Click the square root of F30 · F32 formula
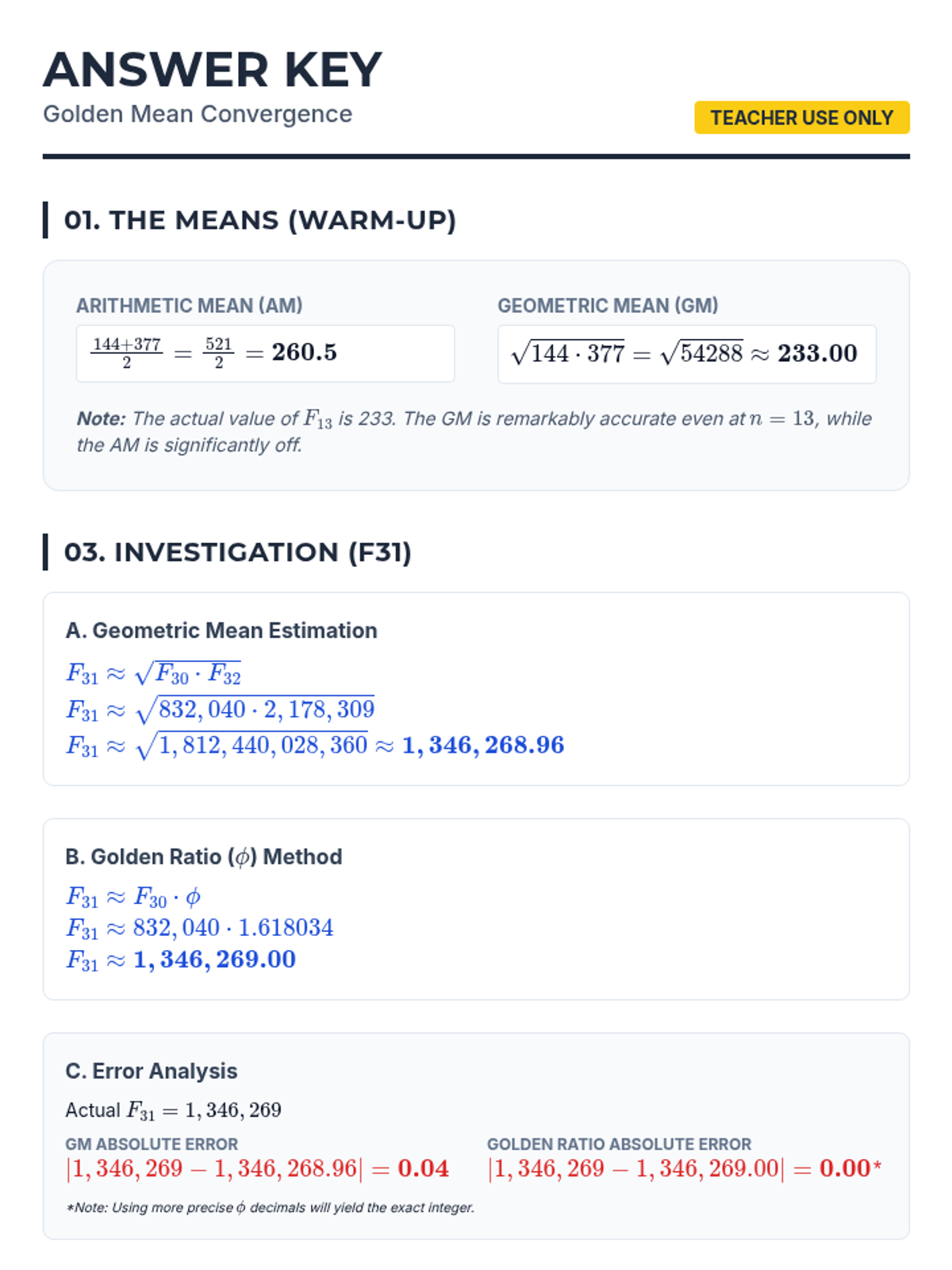This screenshot has width=952, height=1270. (x=188, y=674)
